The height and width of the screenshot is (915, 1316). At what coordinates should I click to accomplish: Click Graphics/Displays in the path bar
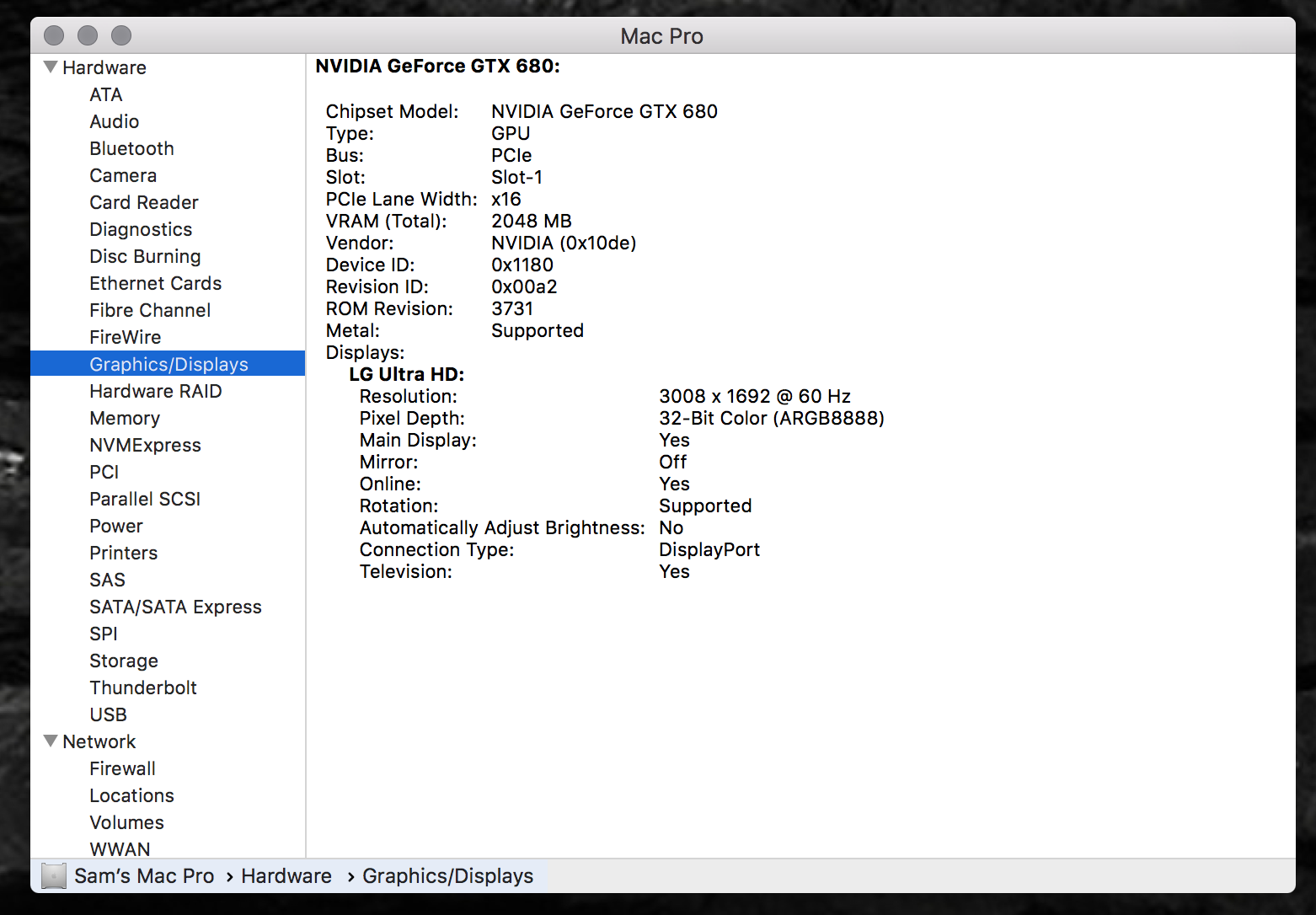coord(448,876)
